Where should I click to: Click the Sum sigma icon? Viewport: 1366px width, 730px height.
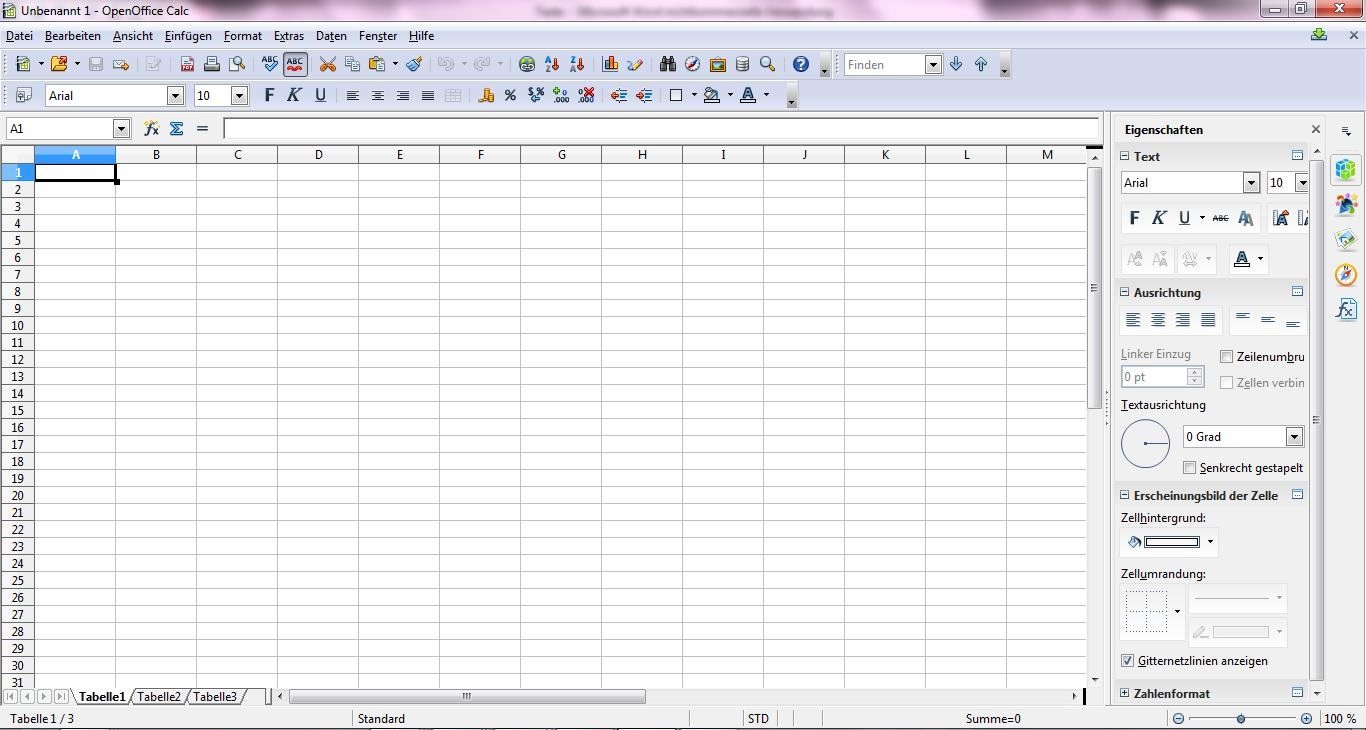point(177,128)
